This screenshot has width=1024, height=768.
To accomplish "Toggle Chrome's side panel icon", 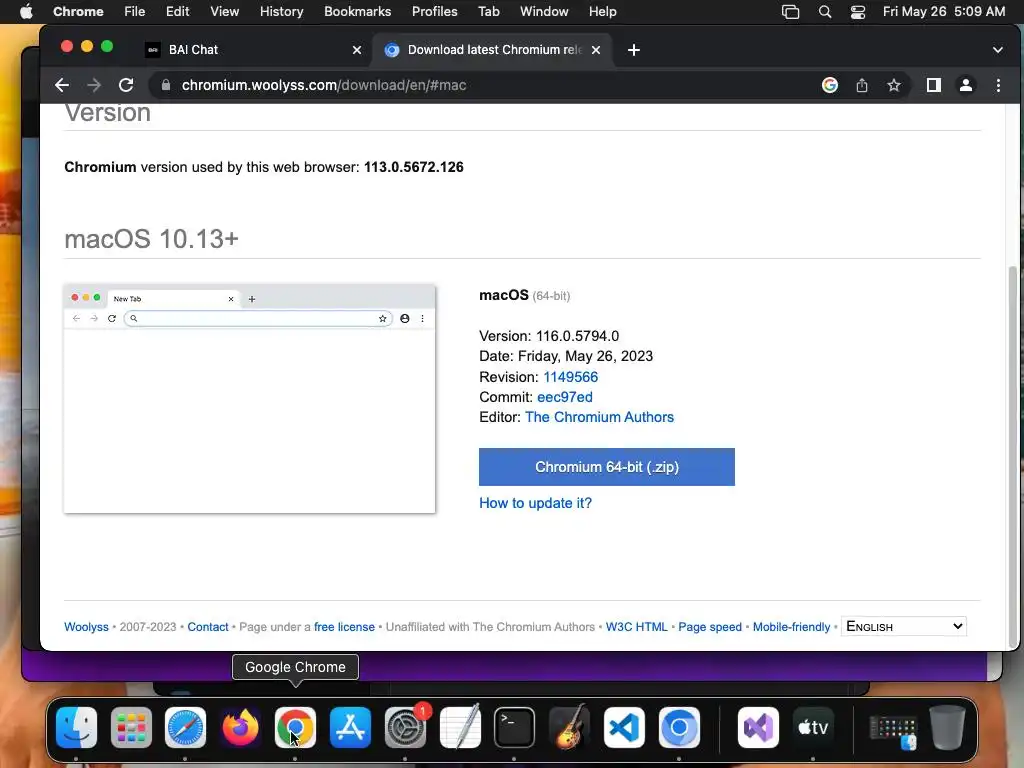I will click(x=934, y=85).
